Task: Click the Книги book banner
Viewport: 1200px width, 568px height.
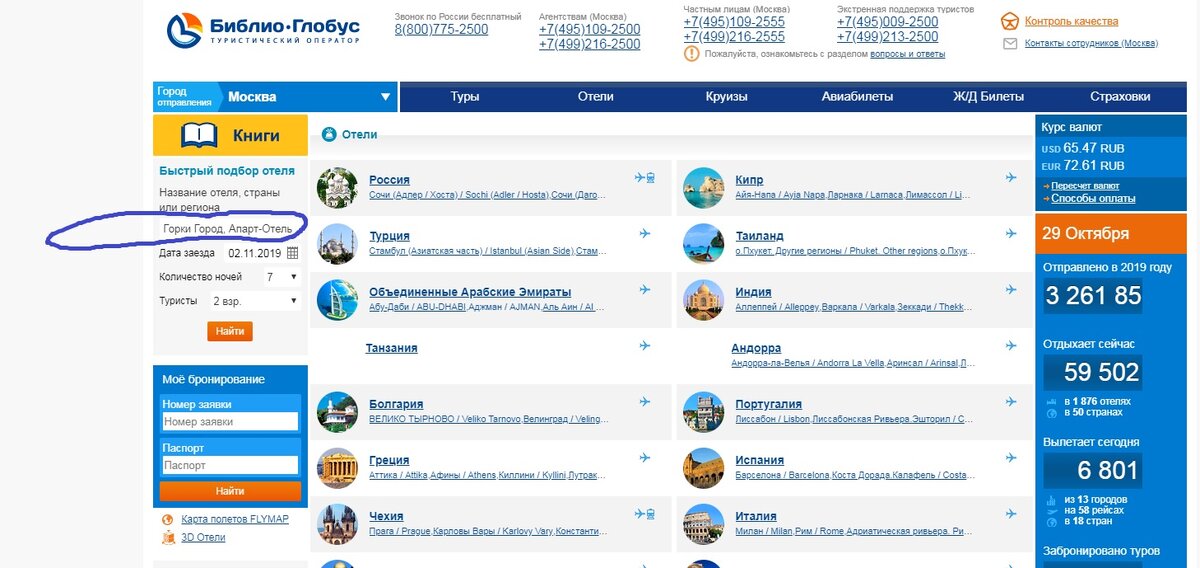Action: (230, 135)
